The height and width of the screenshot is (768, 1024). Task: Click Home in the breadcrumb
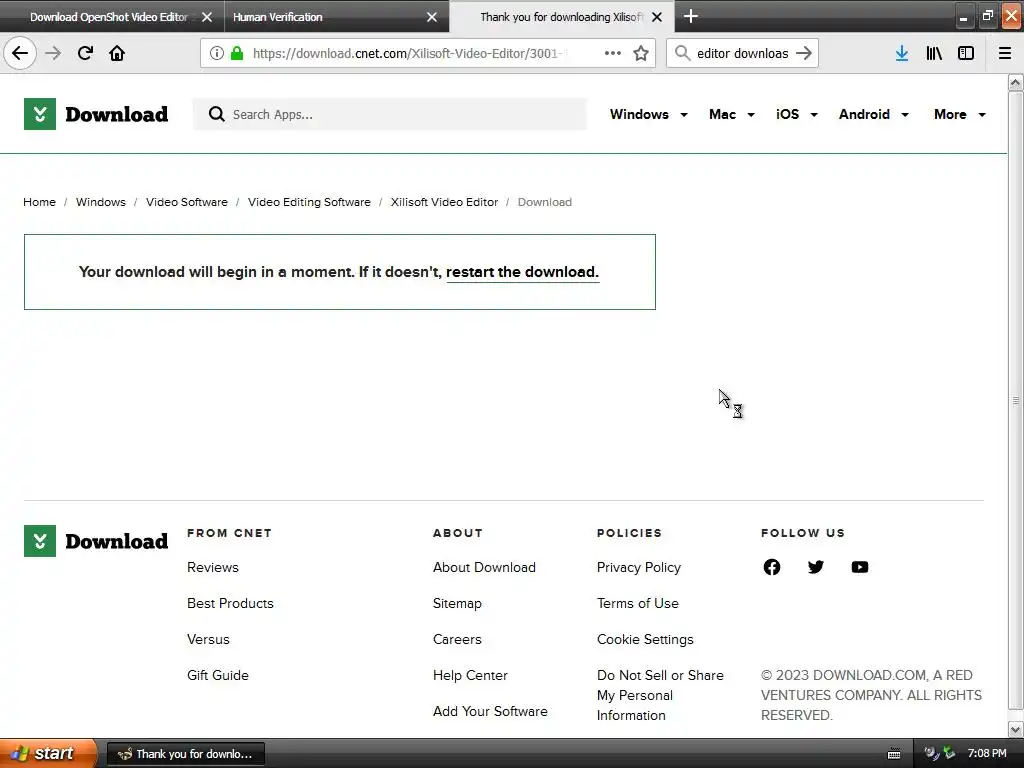tap(39, 202)
